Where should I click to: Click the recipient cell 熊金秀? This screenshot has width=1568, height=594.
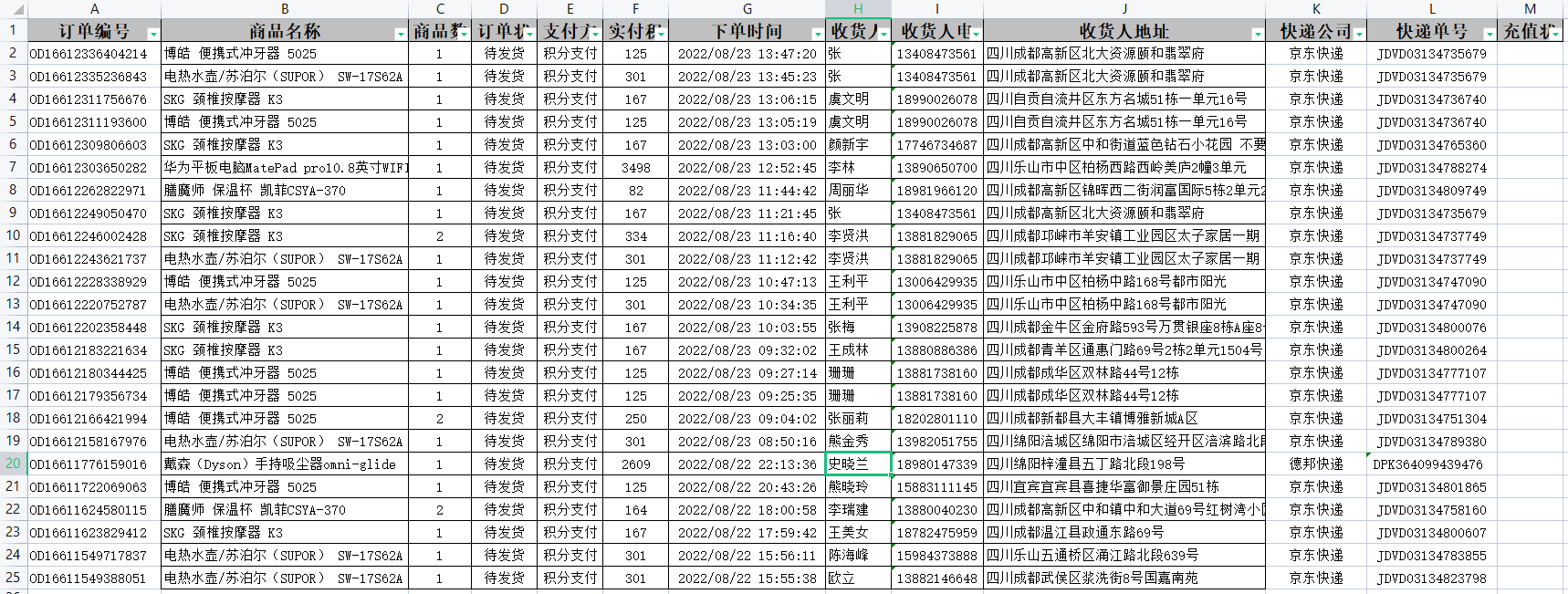[x=858, y=442]
